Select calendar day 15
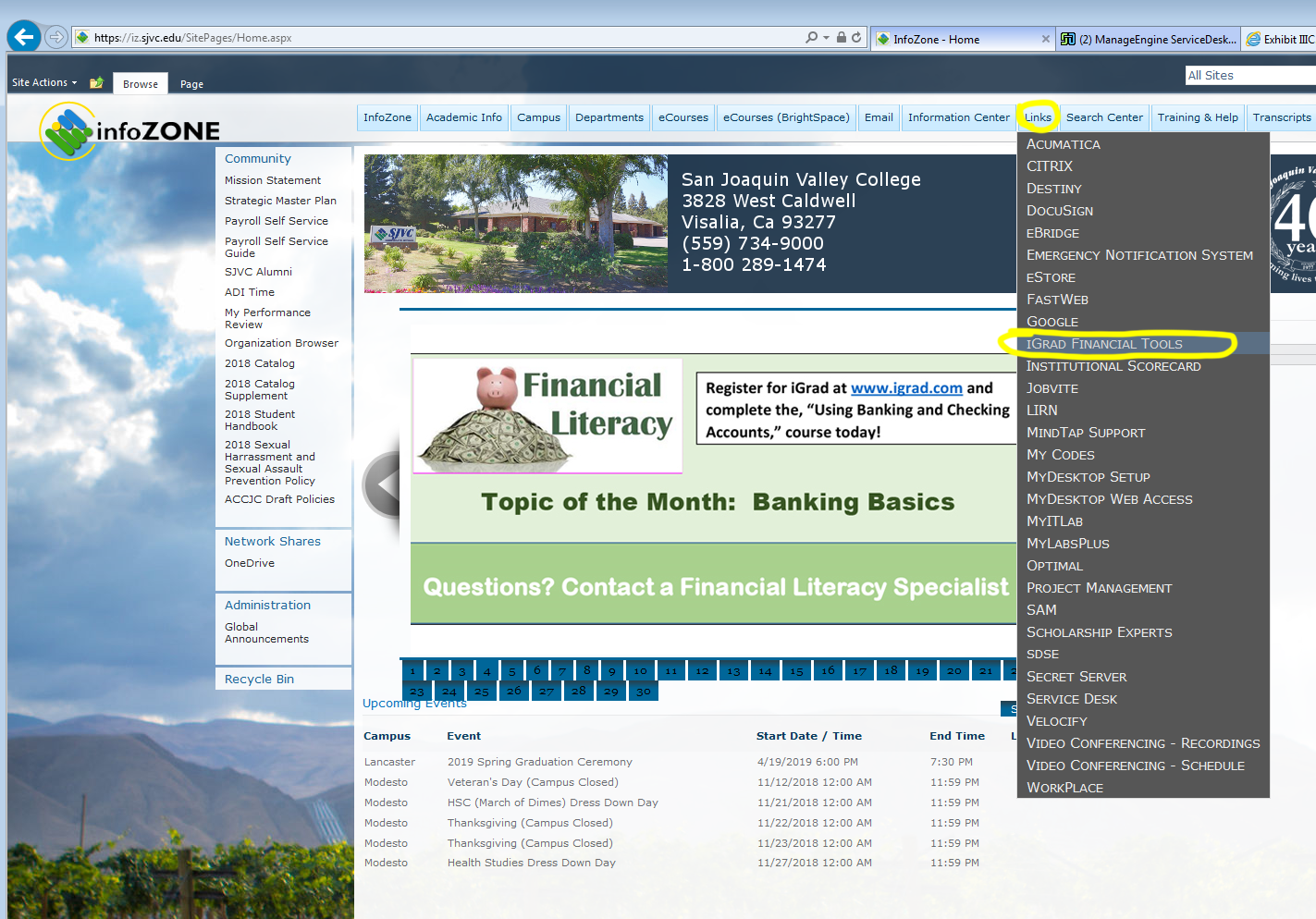The image size is (1316, 919). (x=796, y=671)
